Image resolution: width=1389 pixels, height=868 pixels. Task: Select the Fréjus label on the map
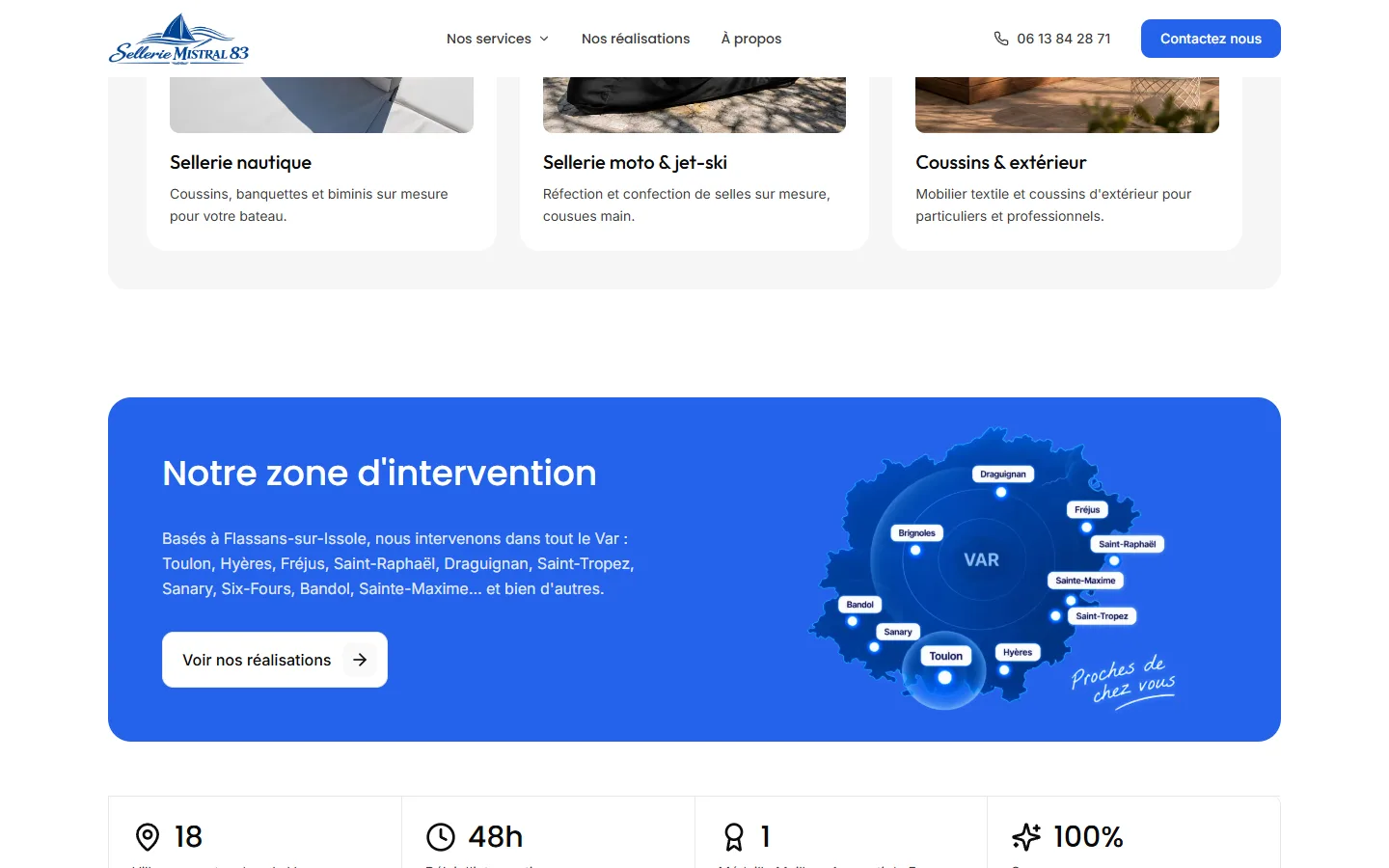1087,509
